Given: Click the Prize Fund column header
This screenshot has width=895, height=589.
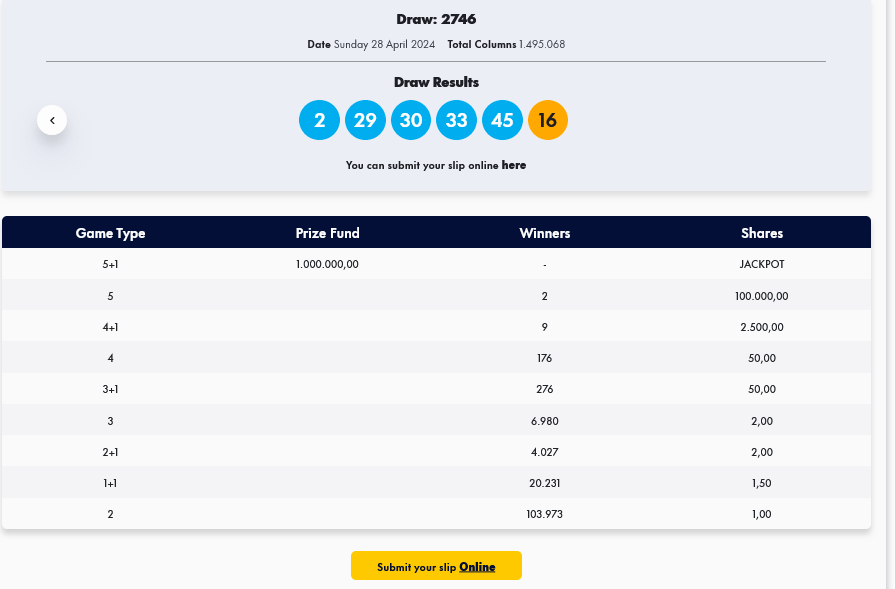Looking at the screenshot, I should pyautogui.click(x=327, y=233).
